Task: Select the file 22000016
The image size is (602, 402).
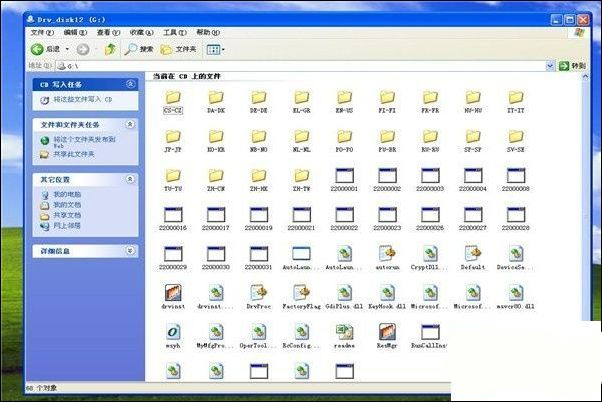Action: [x=173, y=219]
